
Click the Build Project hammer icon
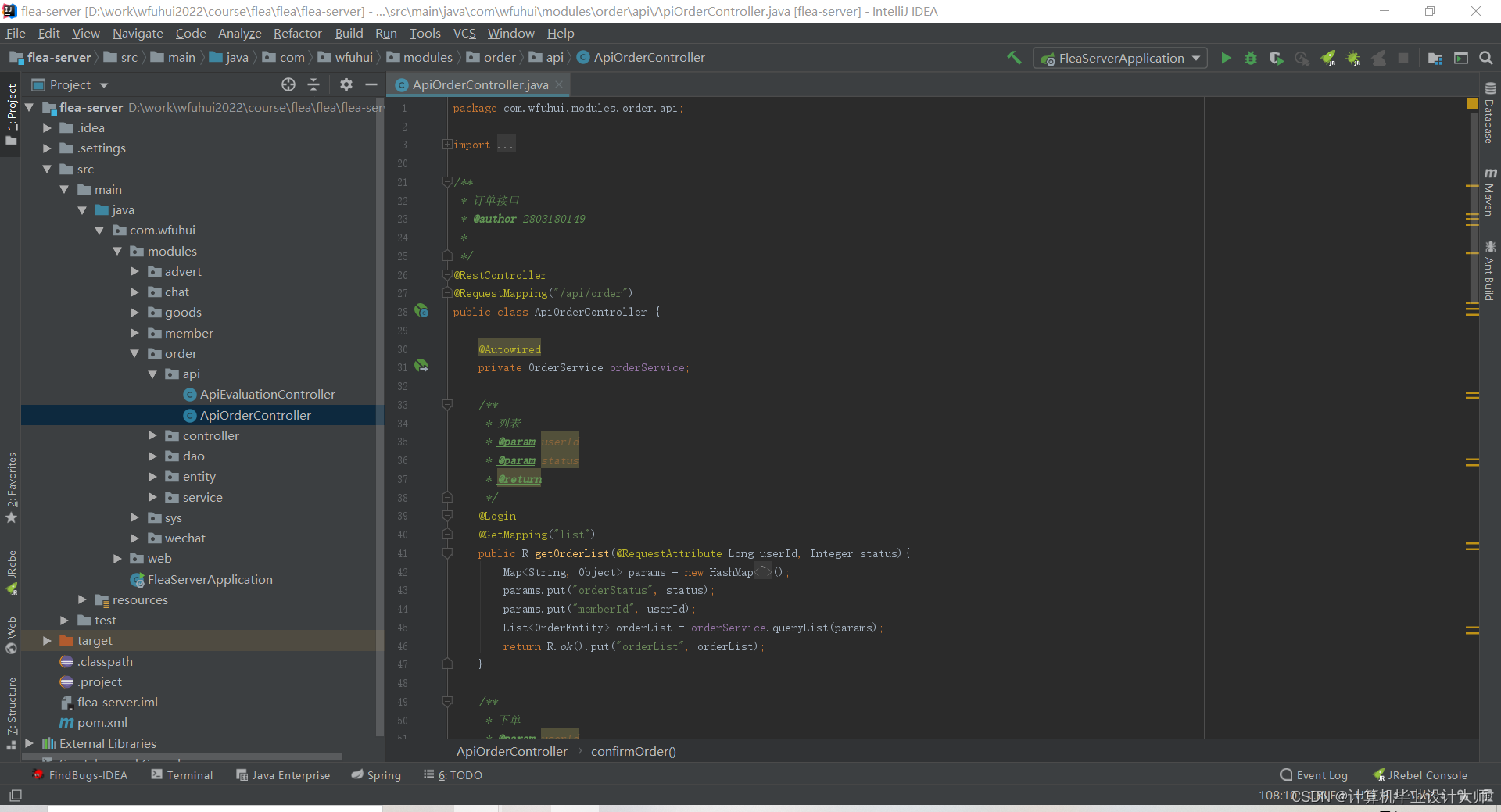pos(1014,58)
